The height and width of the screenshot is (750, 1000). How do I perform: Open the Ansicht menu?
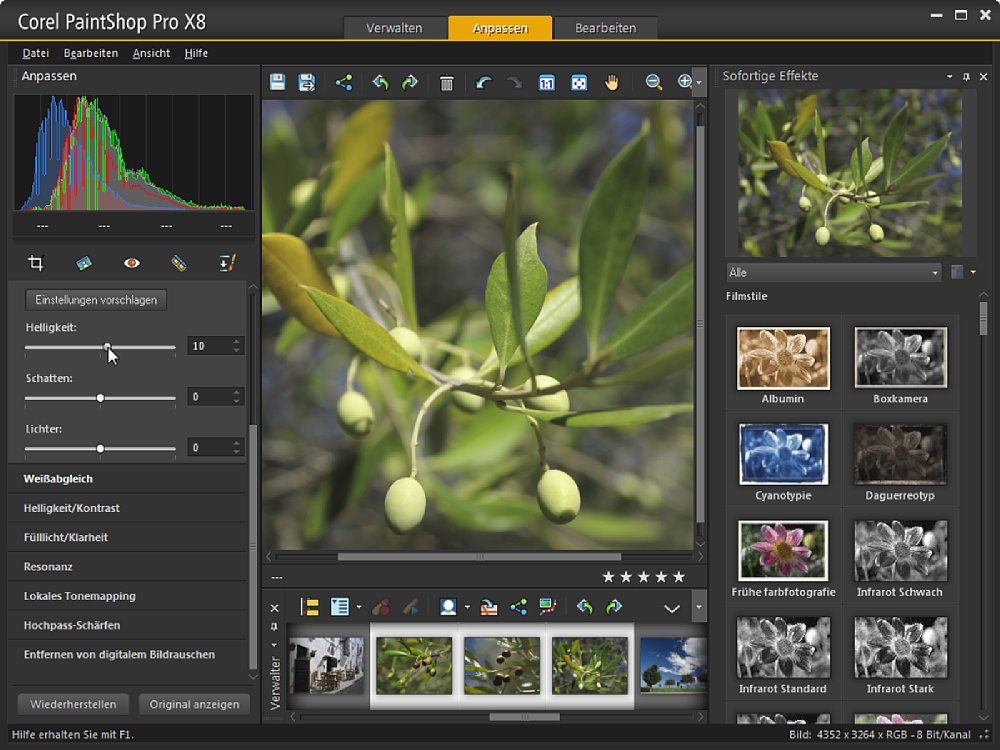point(151,53)
